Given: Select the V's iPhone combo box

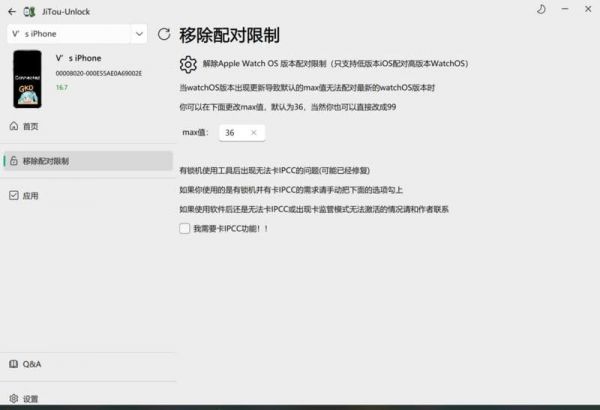Looking at the screenshot, I should pyautogui.click(x=77, y=34).
